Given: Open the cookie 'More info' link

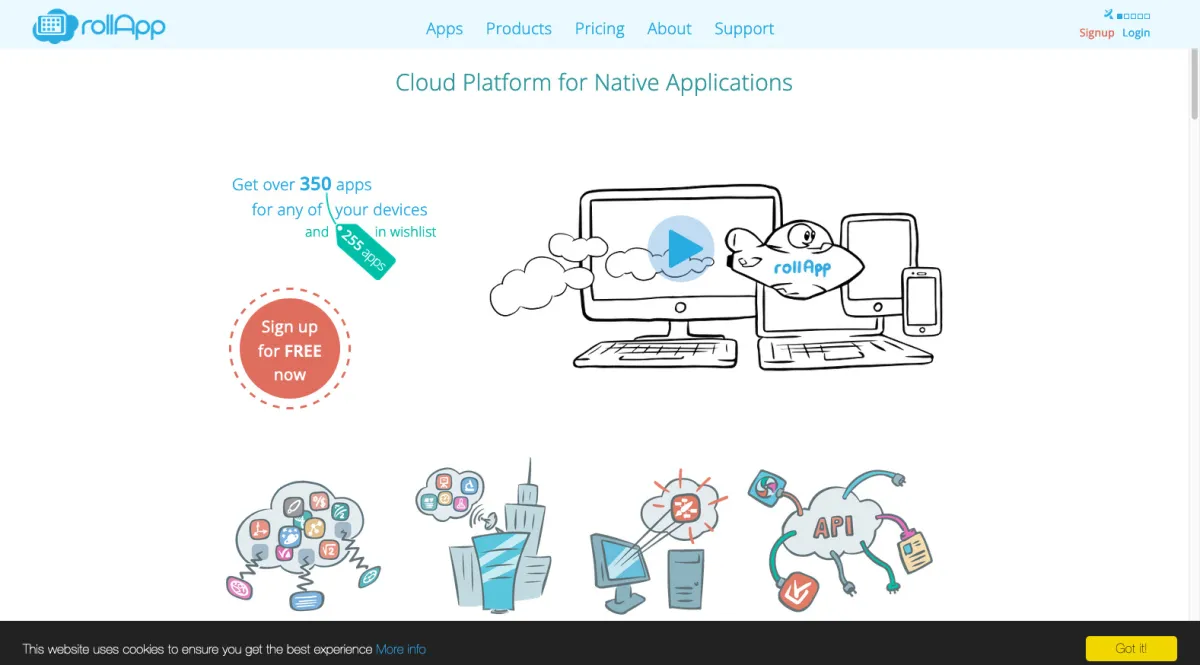Looking at the screenshot, I should (401, 649).
